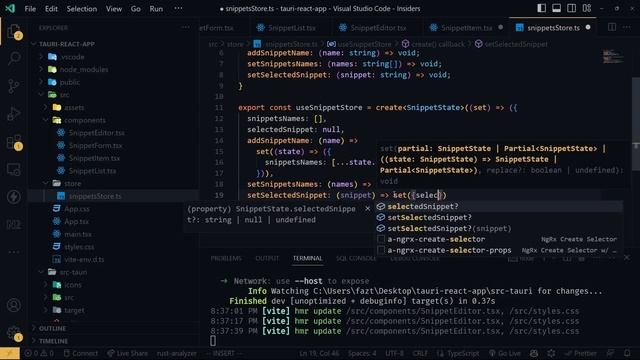Image resolution: width=640 pixels, height=360 pixels.
Task: Expand the TIMELINE section
Action: [53, 341]
